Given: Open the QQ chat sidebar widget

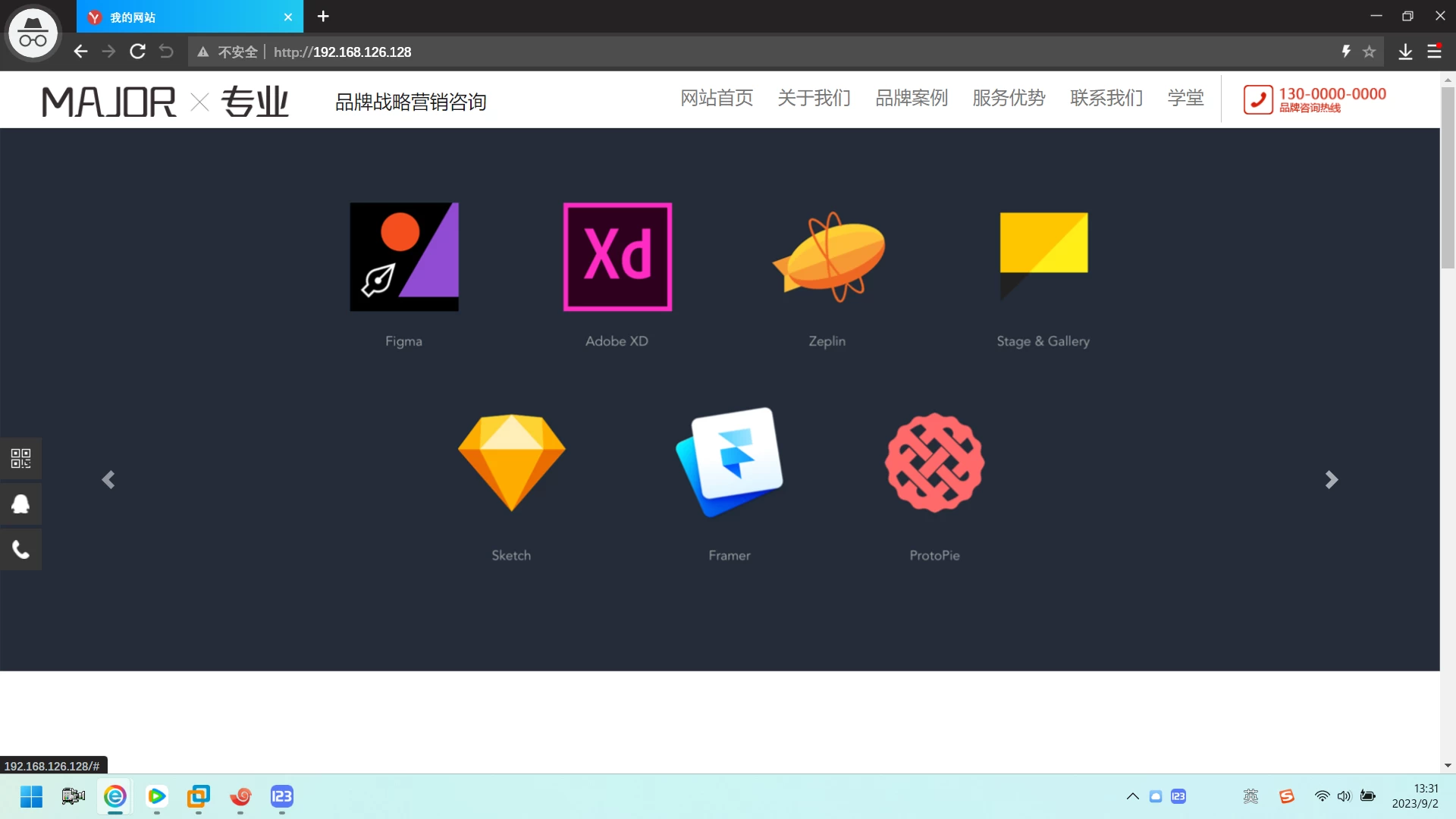Looking at the screenshot, I should [x=20, y=504].
